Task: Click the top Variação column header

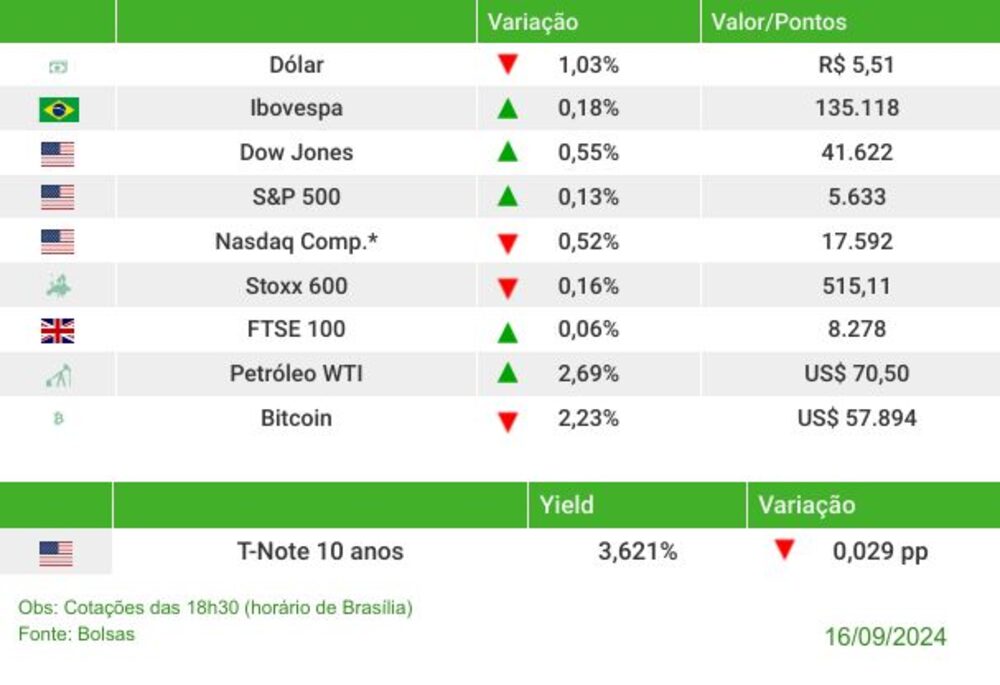Action: (x=533, y=22)
